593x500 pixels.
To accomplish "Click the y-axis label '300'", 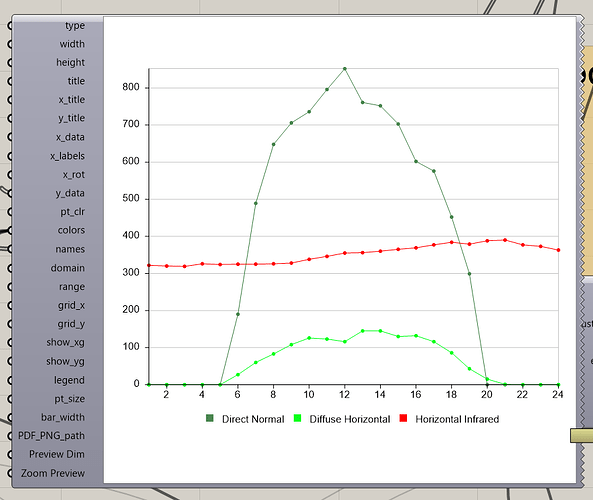I will 131,273.
